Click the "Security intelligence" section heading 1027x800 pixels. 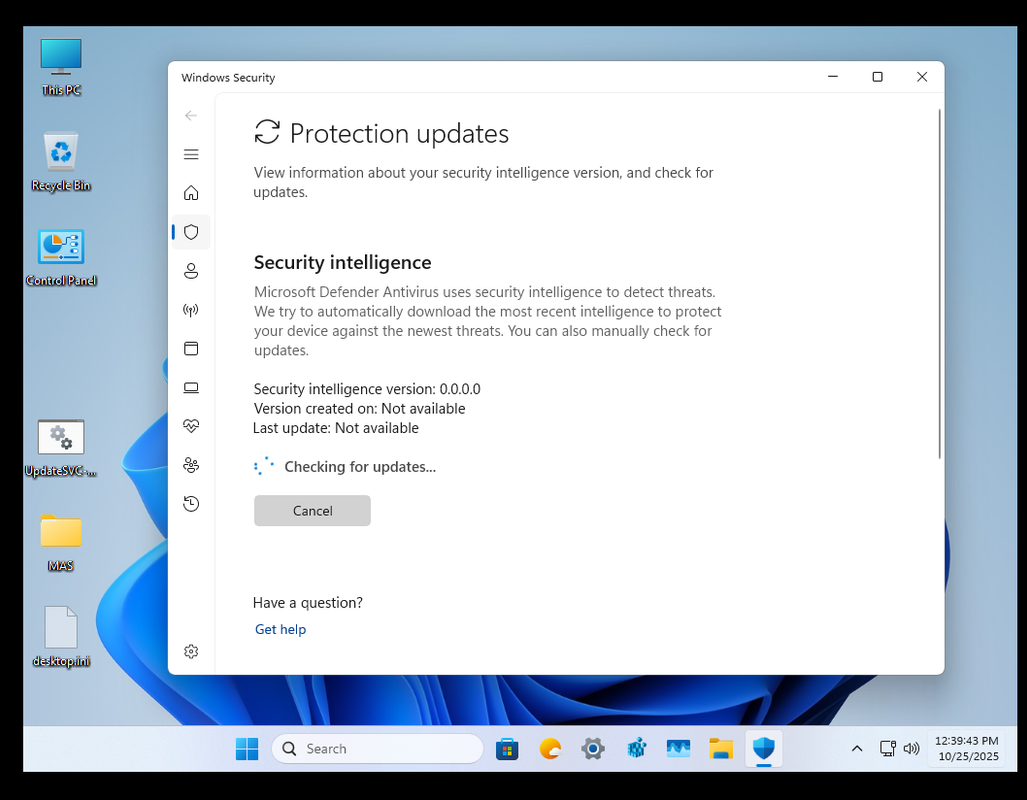pyautogui.click(x=343, y=262)
